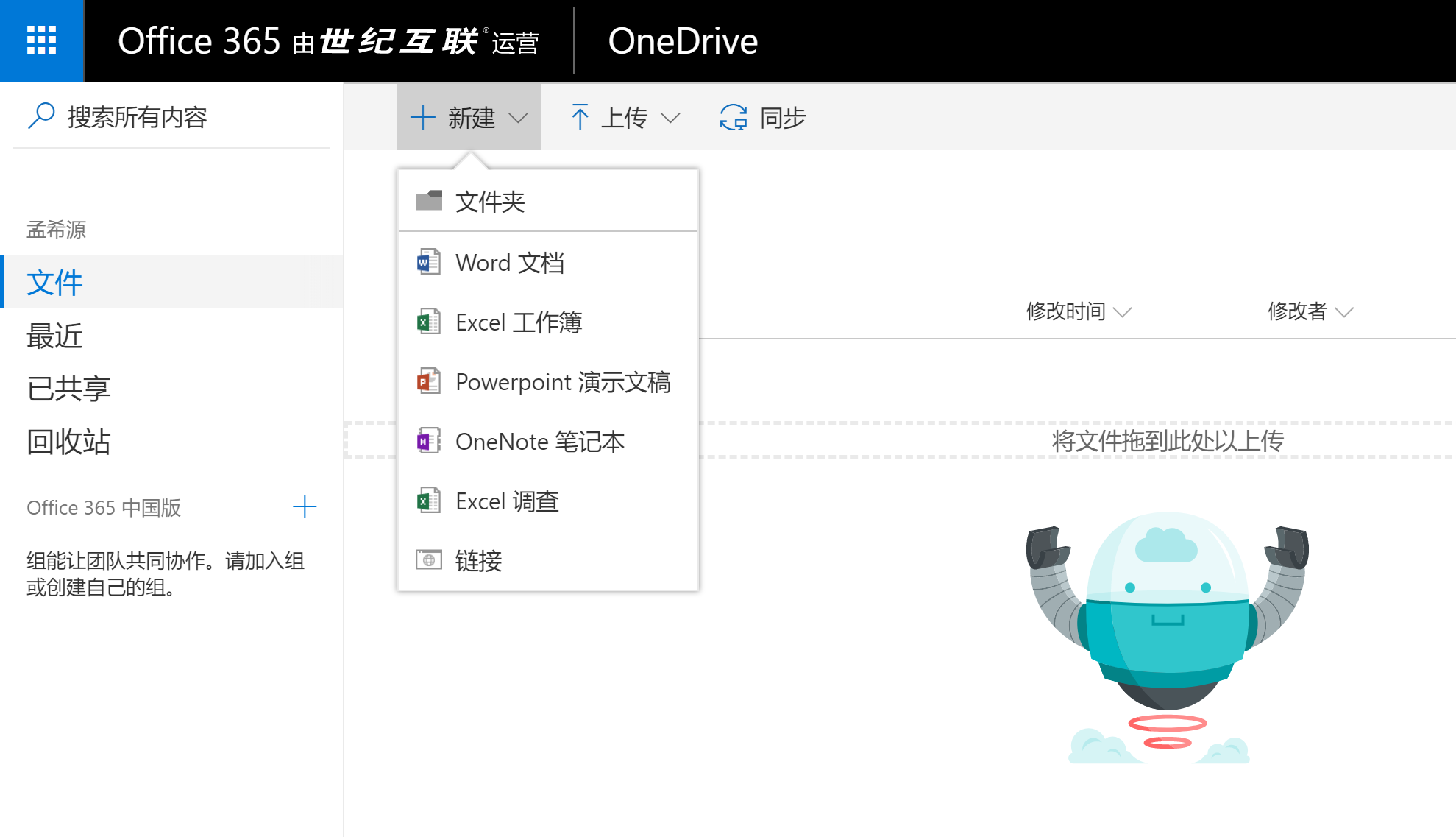
Task: Go to 文件 in the sidebar
Action: coord(172,282)
